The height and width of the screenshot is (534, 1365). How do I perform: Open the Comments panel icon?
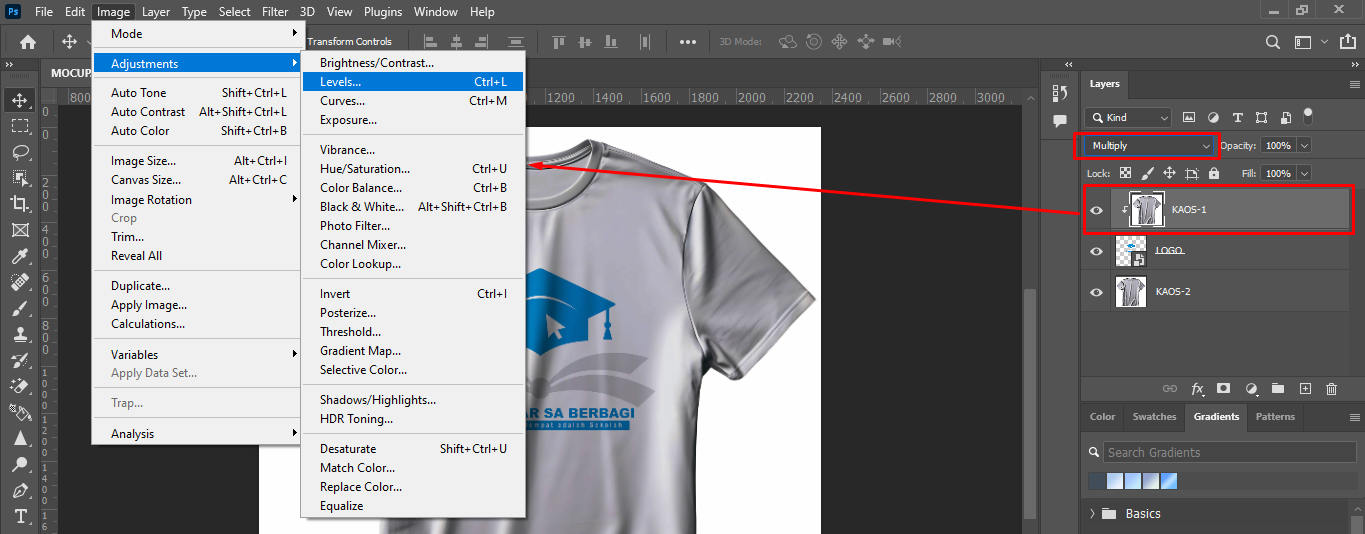[x=1060, y=120]
